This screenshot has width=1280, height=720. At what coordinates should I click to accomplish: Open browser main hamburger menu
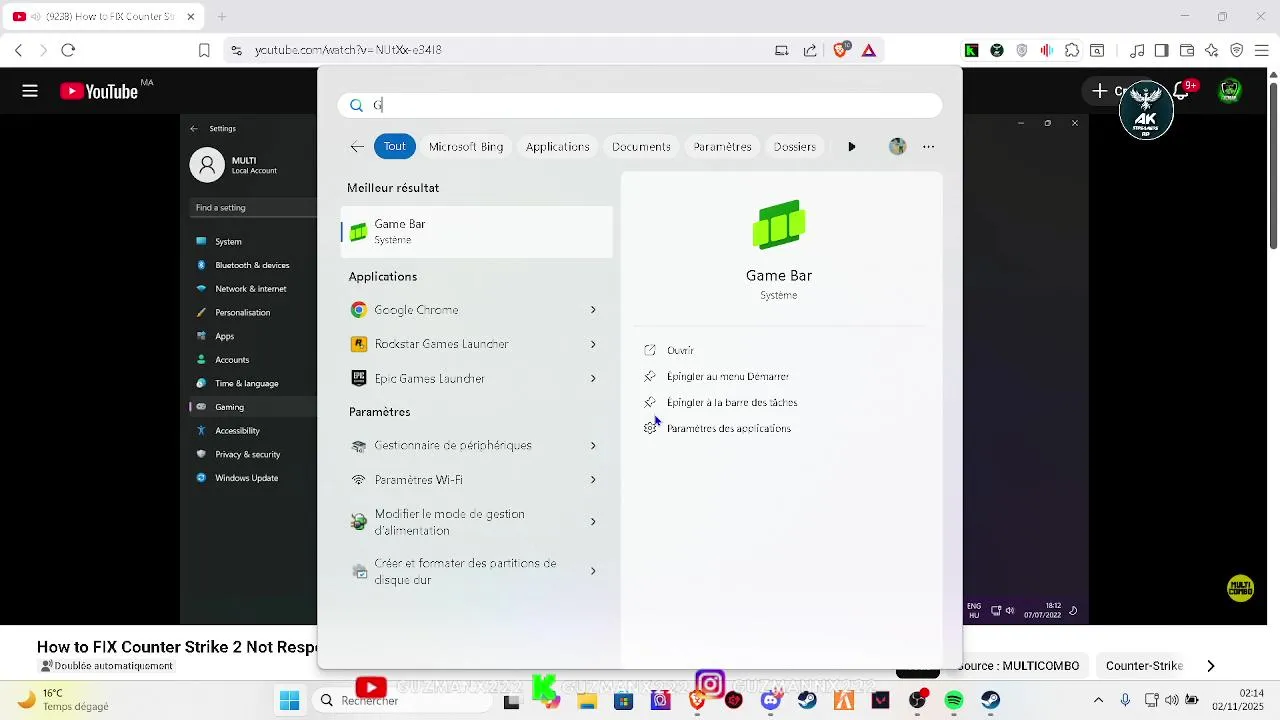(x=1262, y=50)
